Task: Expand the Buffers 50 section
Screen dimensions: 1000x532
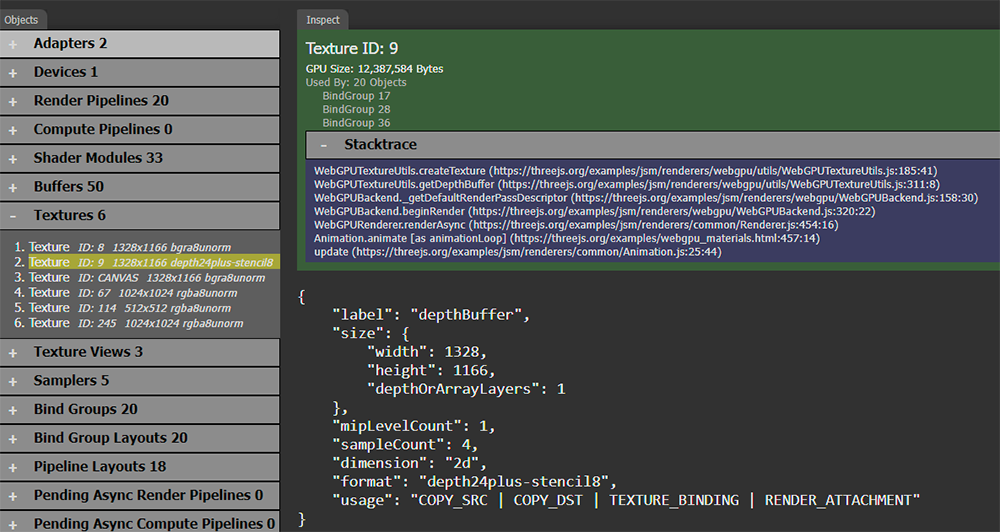Action: point(140,187)
